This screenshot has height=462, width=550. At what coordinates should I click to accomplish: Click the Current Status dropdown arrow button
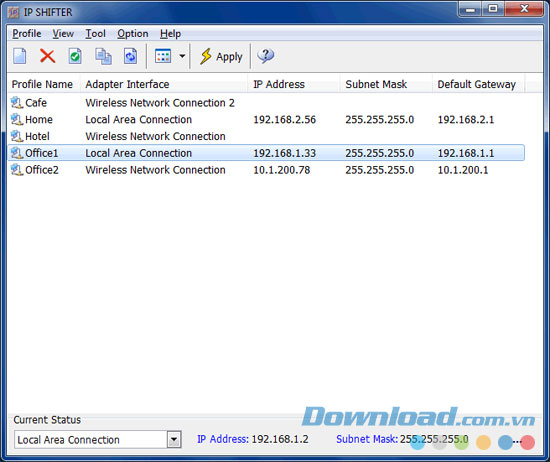point(174,440)
